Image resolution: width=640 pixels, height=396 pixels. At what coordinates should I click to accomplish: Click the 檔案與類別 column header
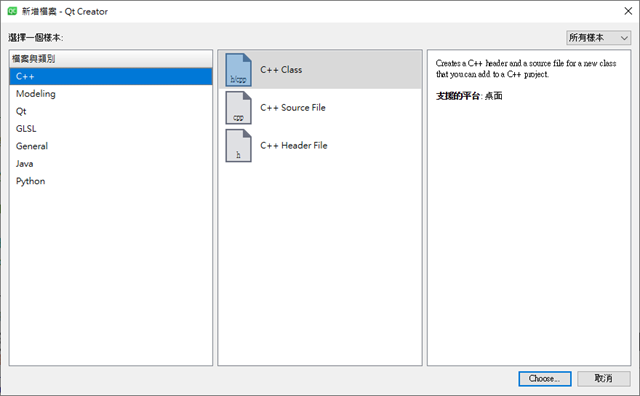click(111, 59)
